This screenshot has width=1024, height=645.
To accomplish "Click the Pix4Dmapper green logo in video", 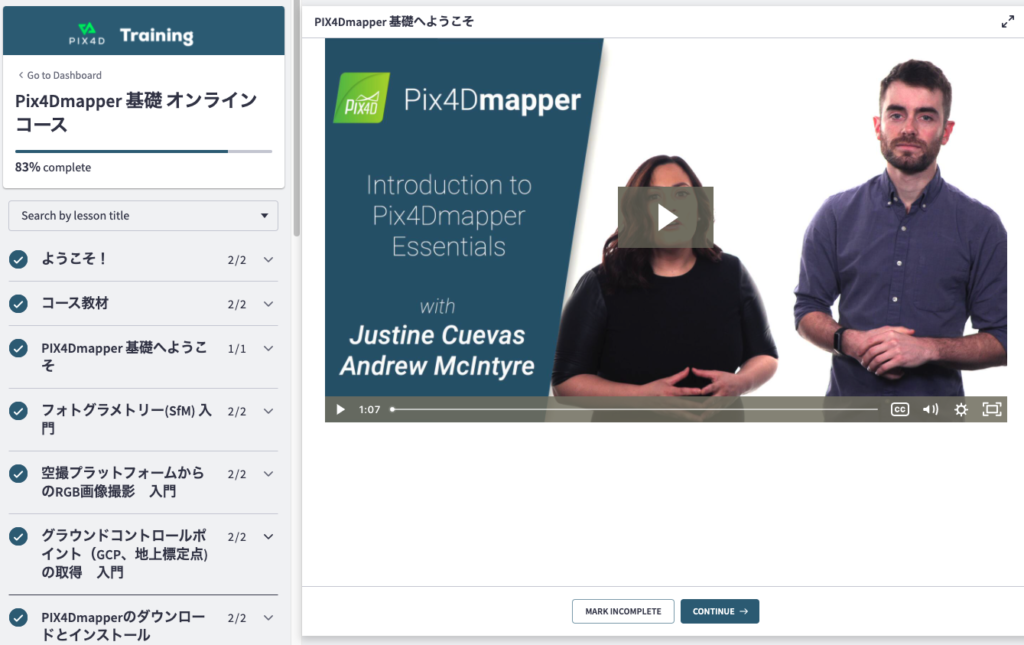I will (x=362, y=99).
